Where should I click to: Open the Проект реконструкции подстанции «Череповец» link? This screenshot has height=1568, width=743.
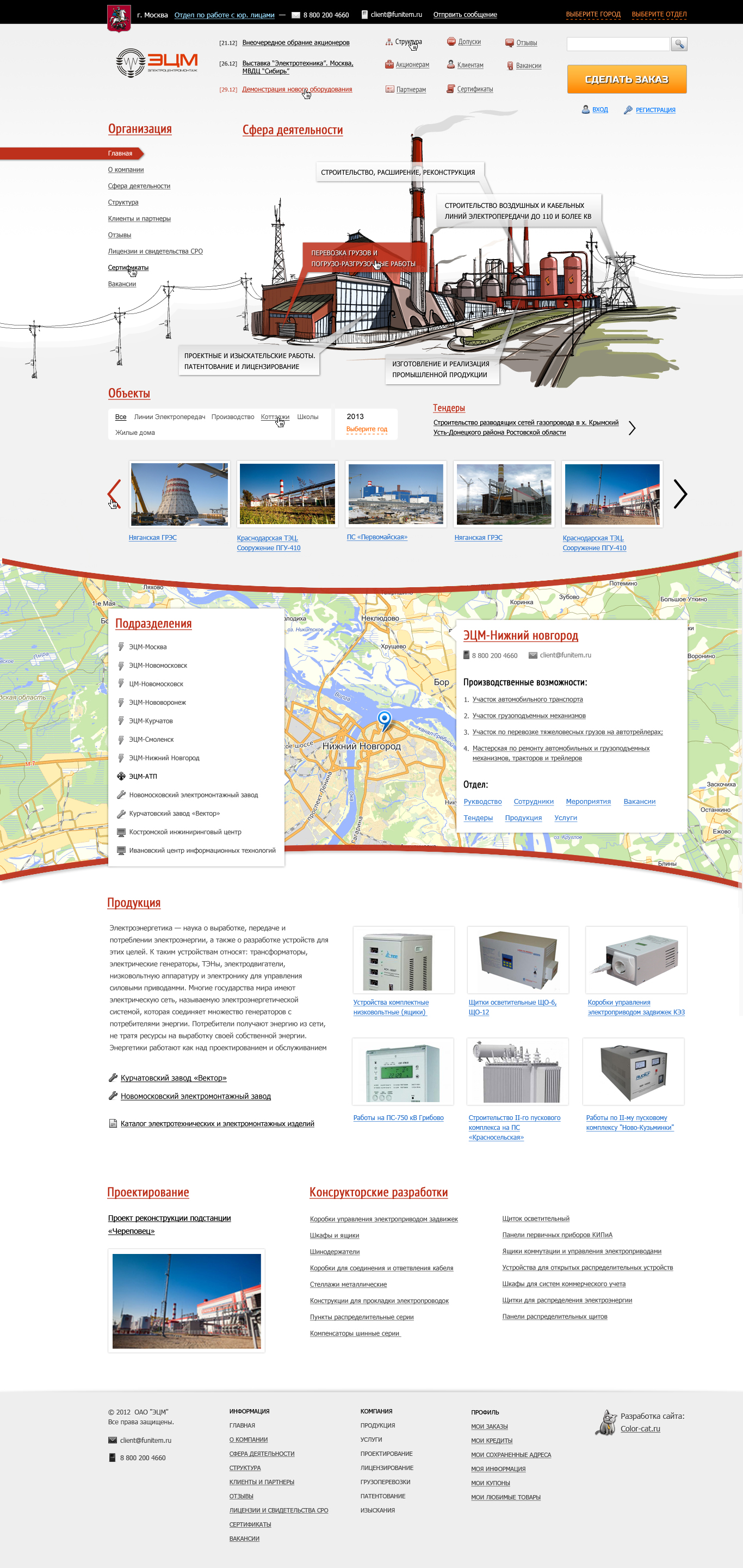point(169,1224)
